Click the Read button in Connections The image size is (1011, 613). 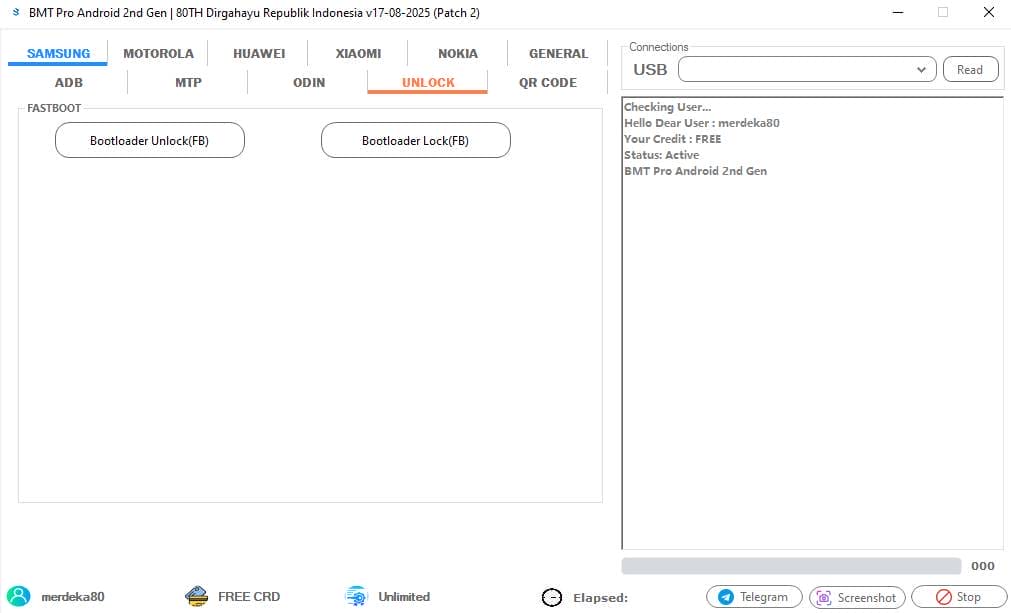(x=969, y=69)
